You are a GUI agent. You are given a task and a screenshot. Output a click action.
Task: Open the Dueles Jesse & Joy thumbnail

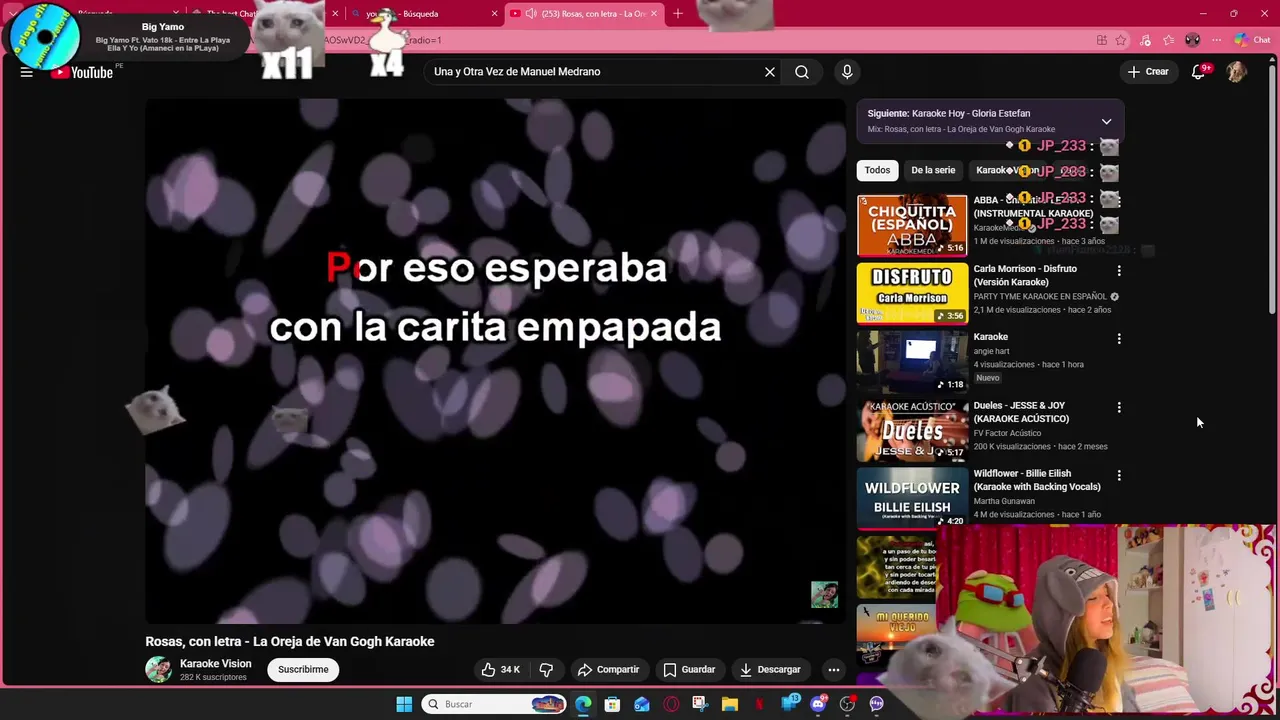point(912,430)
